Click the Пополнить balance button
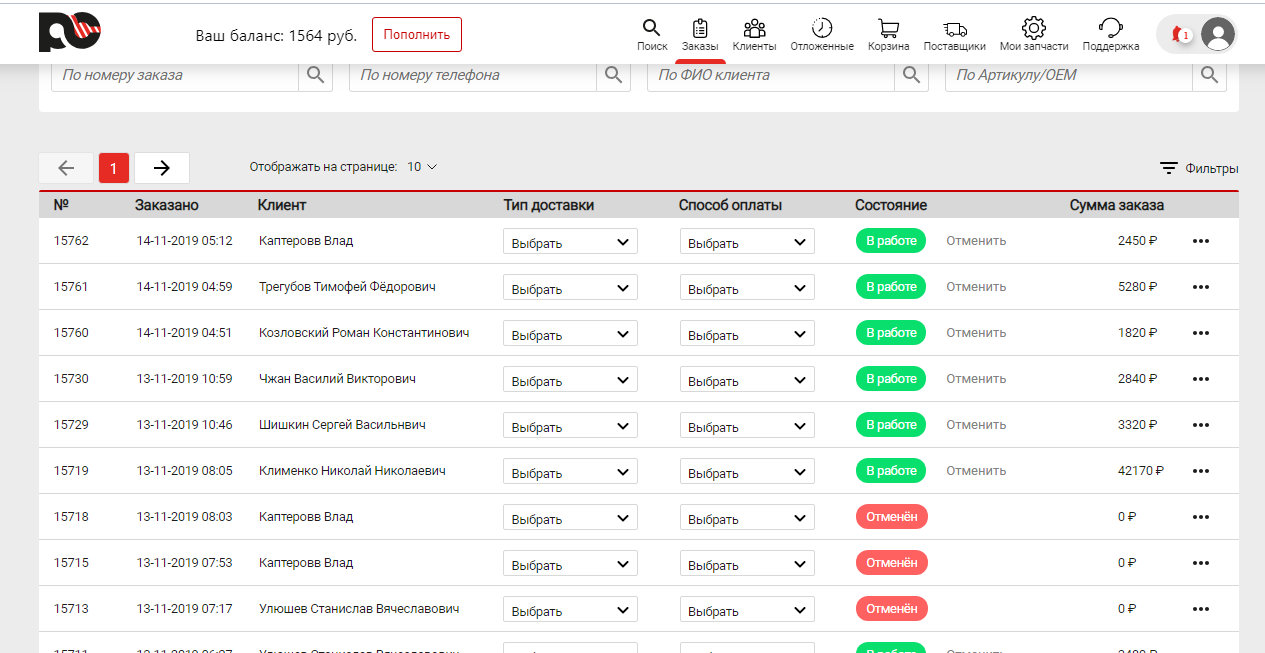1265x653 pixels. click(x=416, y=35)
